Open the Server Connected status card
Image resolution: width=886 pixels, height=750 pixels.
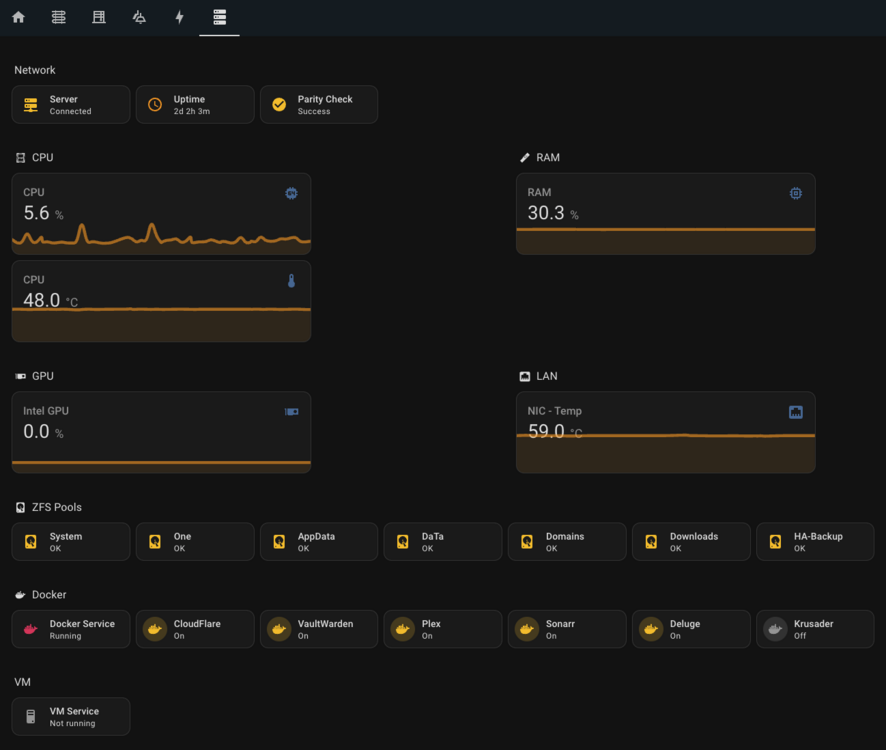pos(71,105)
